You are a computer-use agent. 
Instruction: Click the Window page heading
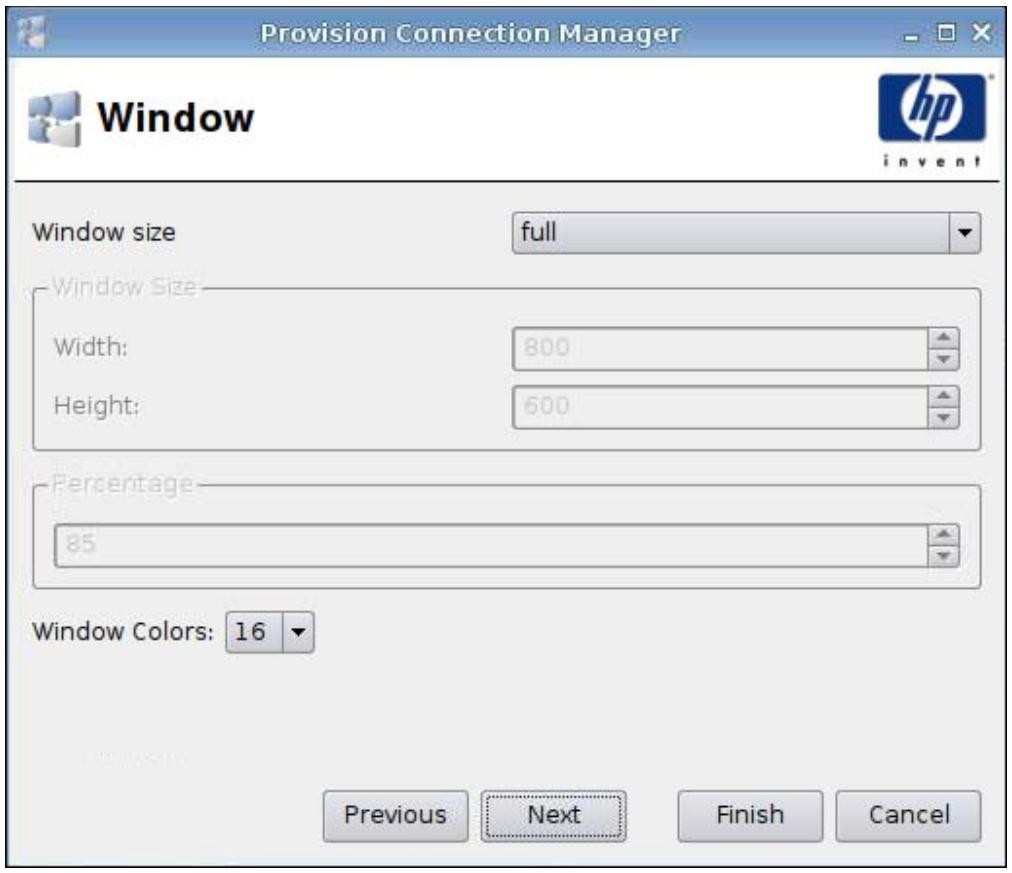(x=176, y=117)
